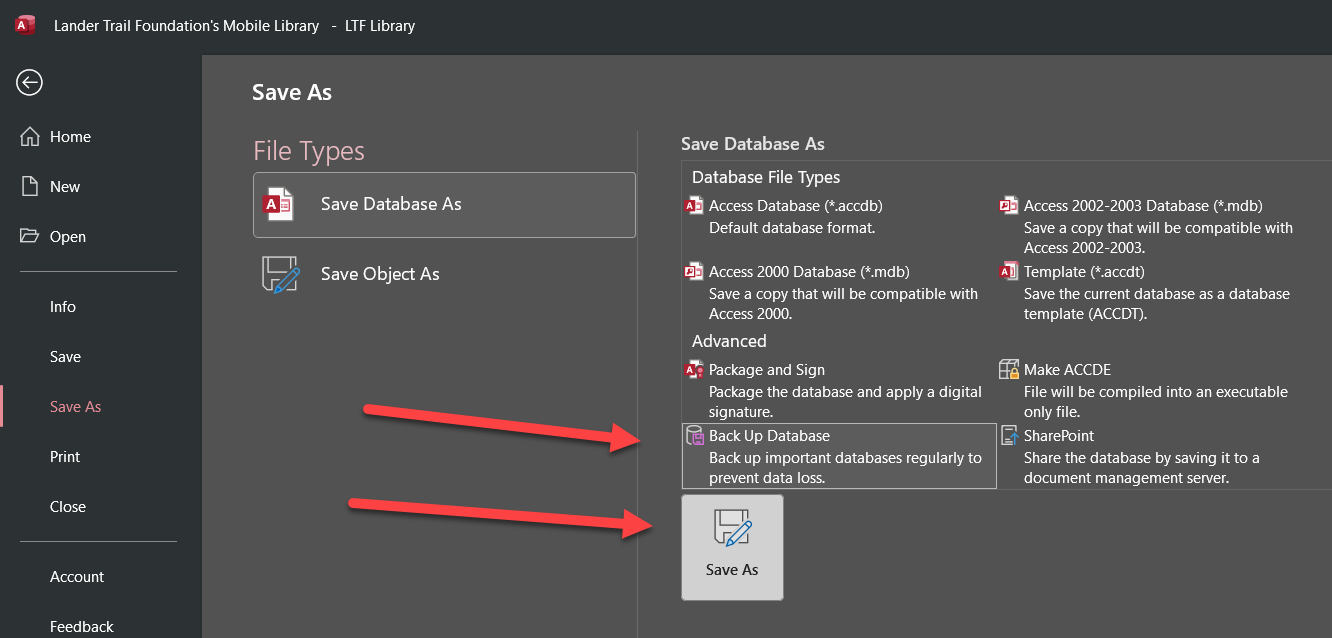Click the back arrow icon
Screen dimensions: 1332x638
[x=29, y=83]
